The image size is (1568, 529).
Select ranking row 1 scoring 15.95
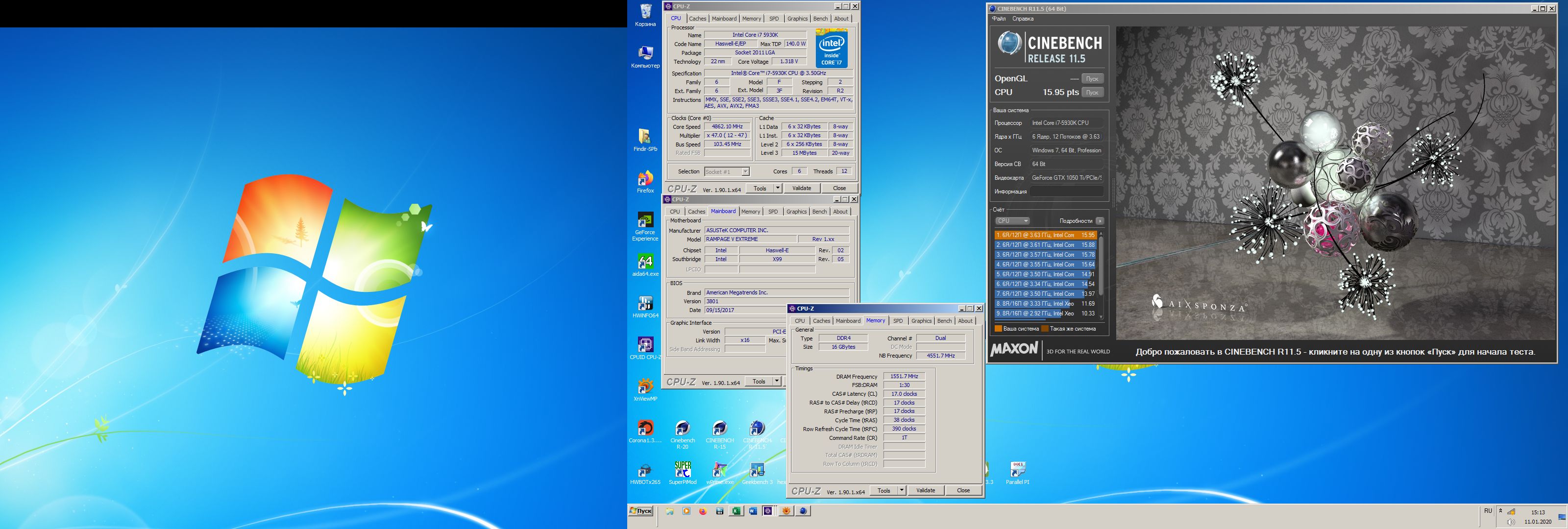[x=1045, y=235]
